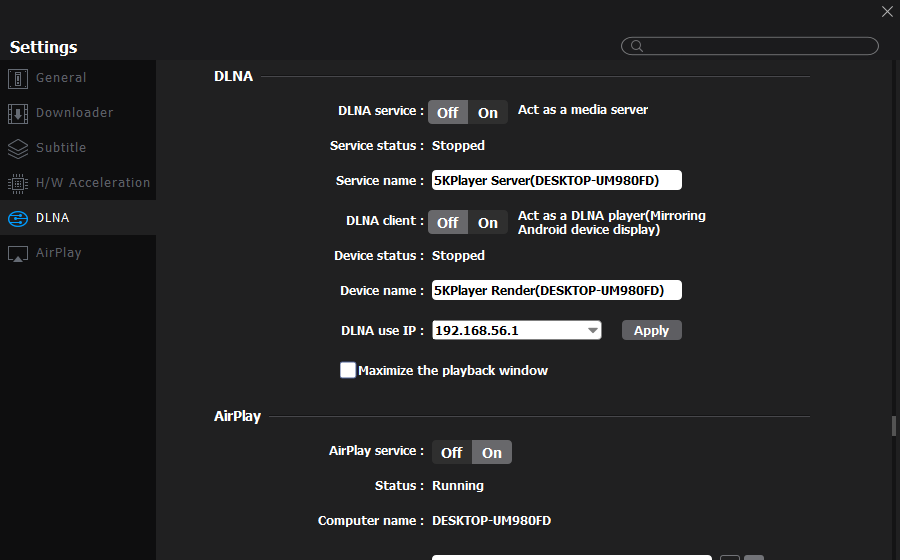900x560 pixels.
Task: Set the DLNA service toggle to Off
Action: tap(448, 113)
